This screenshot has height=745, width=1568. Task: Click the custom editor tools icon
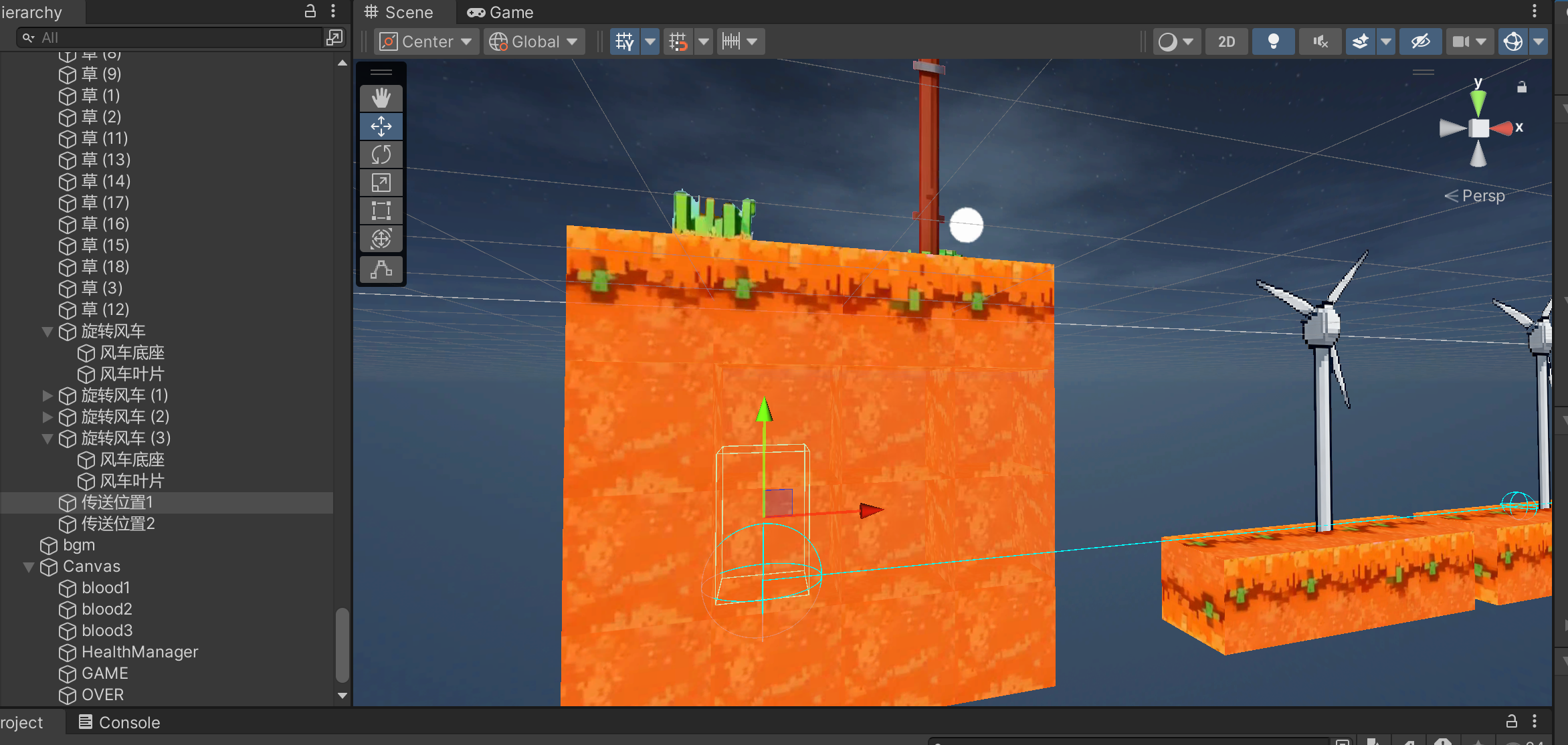pyautogui.click(x=381, y=270)
